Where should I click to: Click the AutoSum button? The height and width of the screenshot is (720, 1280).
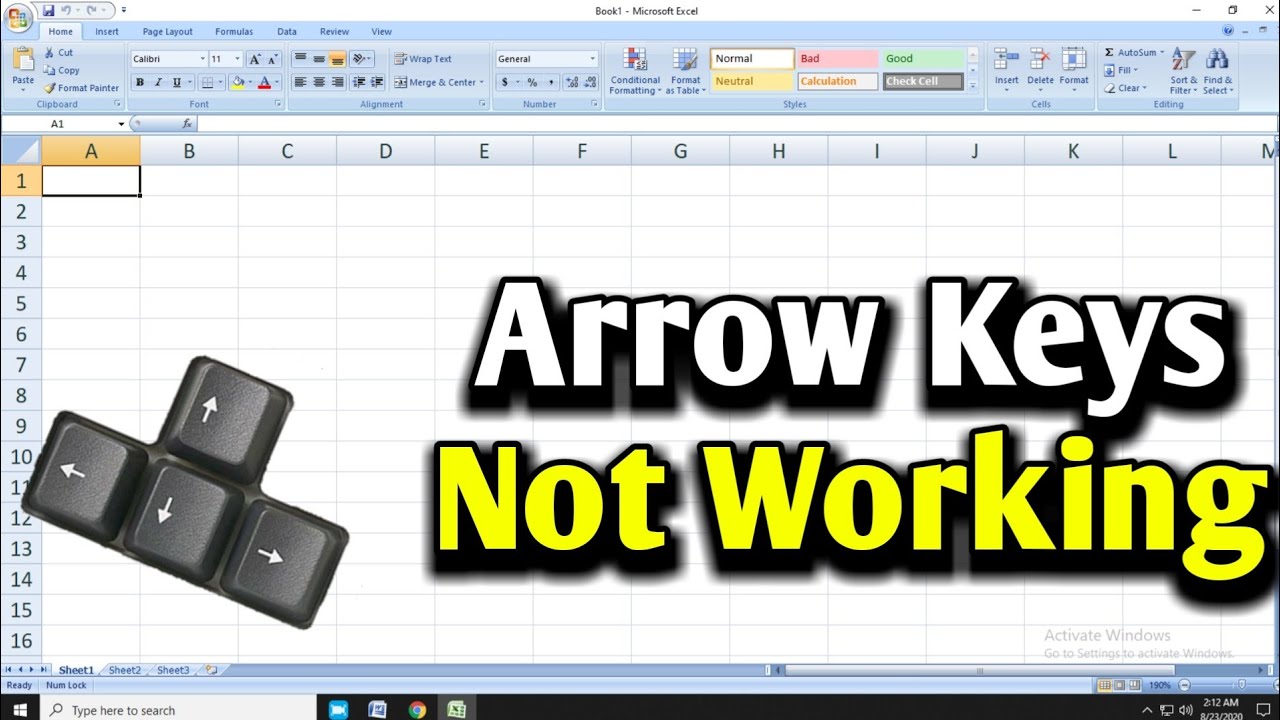point(1134,53)
